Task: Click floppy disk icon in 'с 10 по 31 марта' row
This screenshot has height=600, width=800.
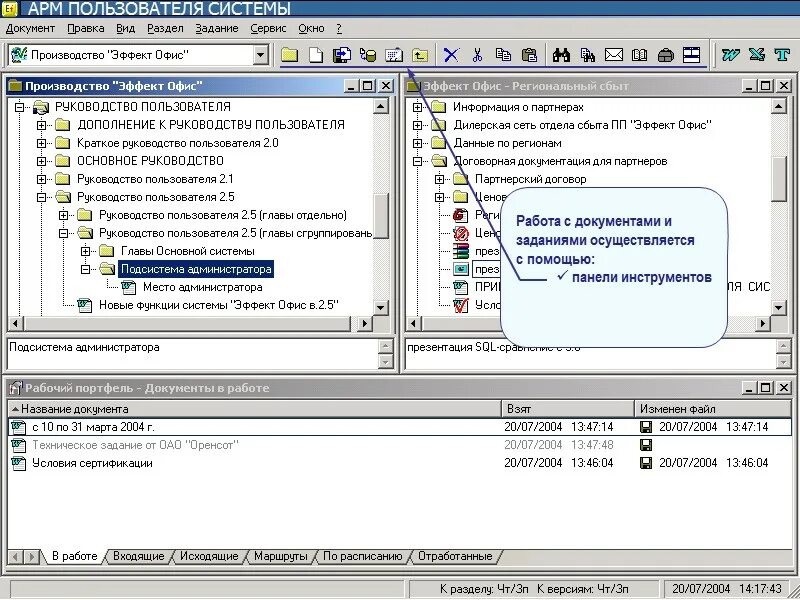Action: coord(646,427)
